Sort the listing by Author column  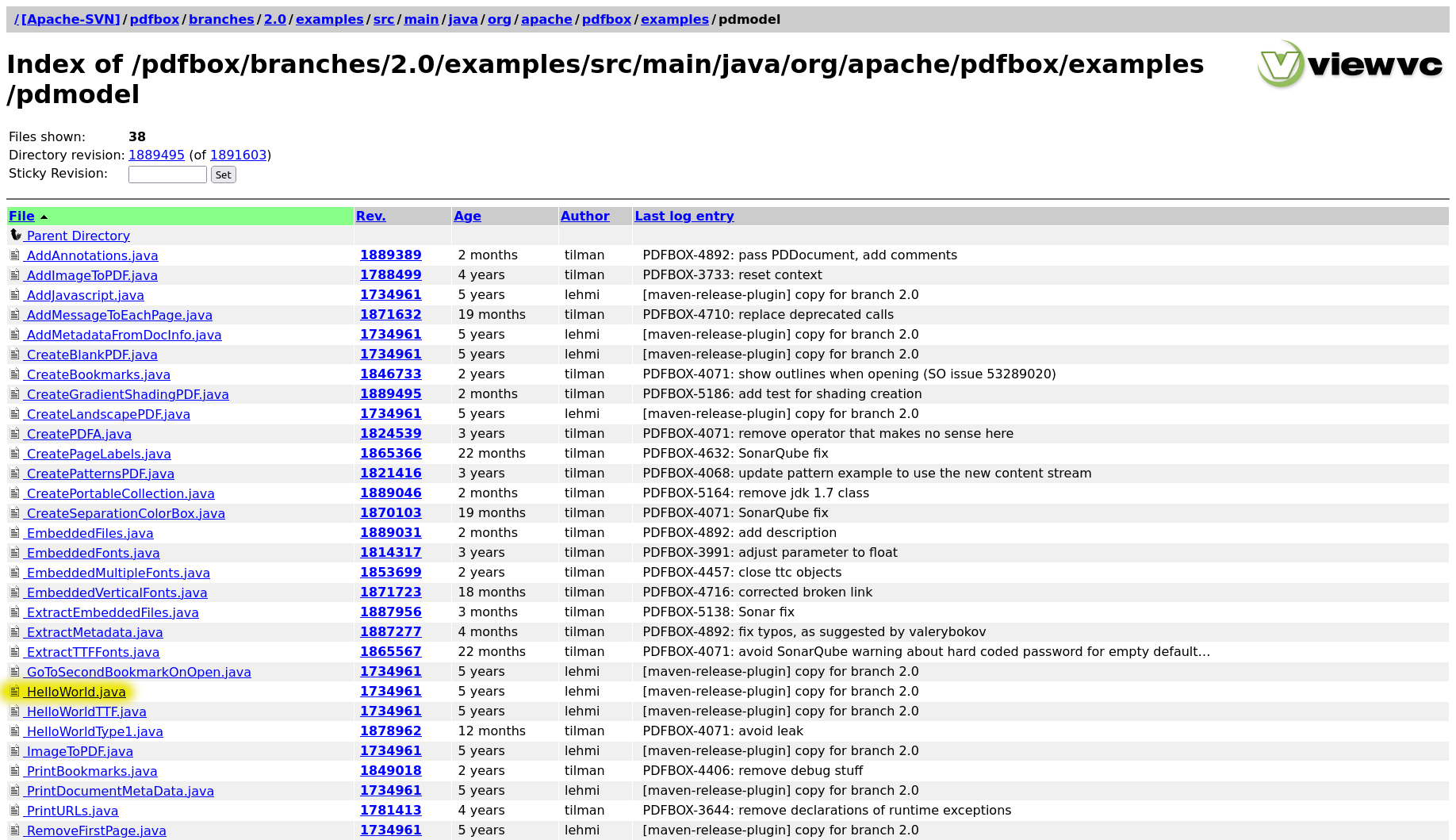584,216
